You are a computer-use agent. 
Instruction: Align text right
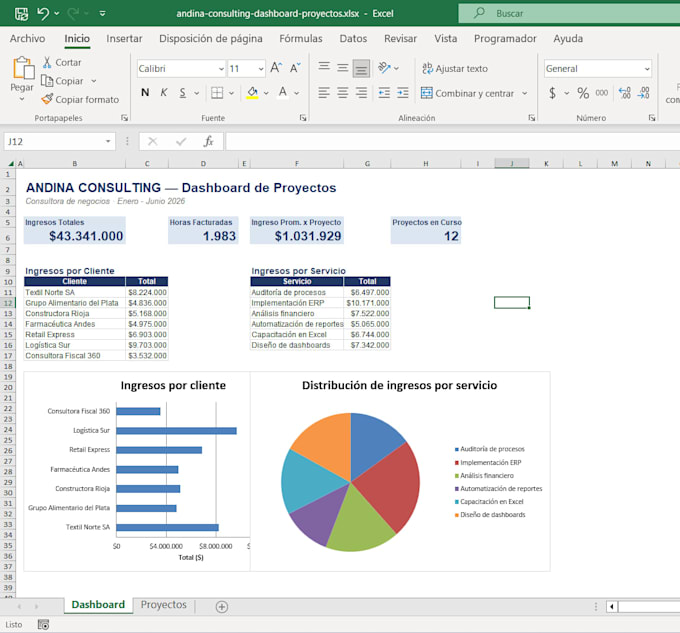click(x=361, y=93)
